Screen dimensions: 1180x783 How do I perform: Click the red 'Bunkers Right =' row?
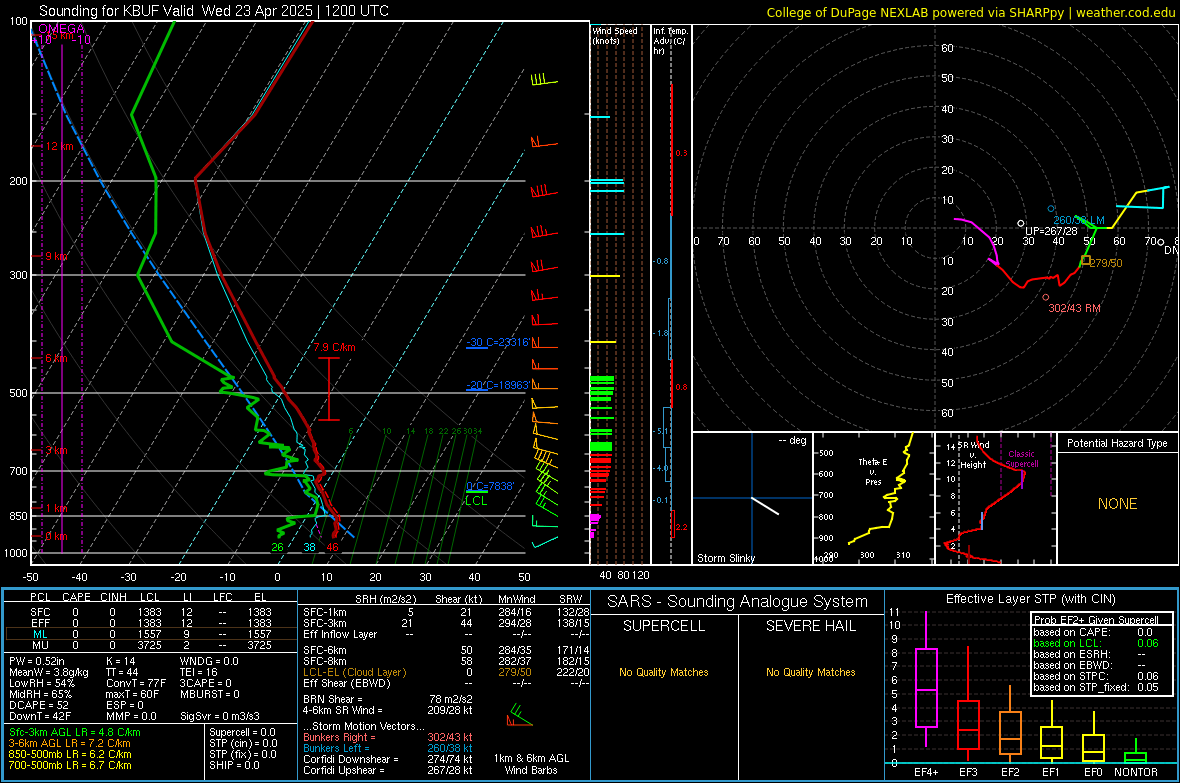click(388, 737)
